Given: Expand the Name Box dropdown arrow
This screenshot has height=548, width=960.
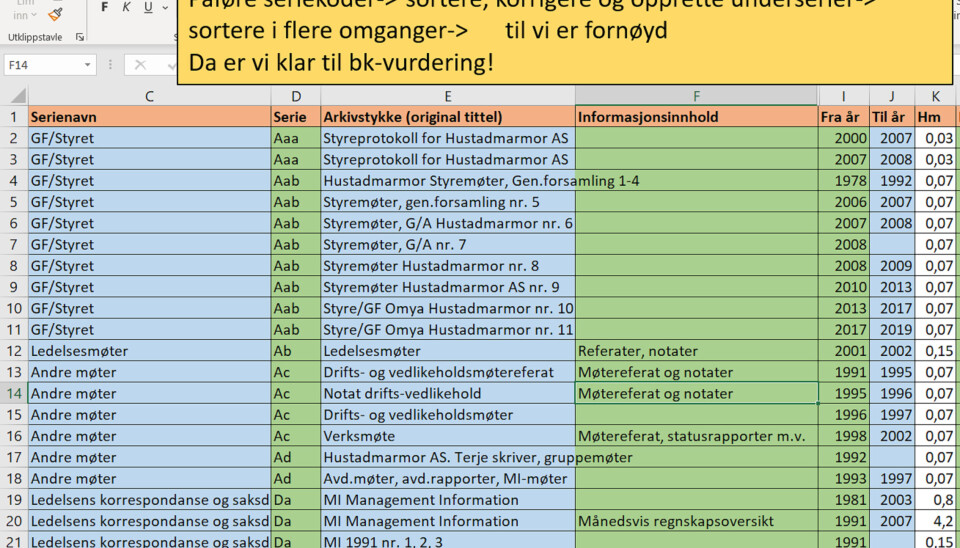Looking at the screenshot, I should [x=88, y=65].
